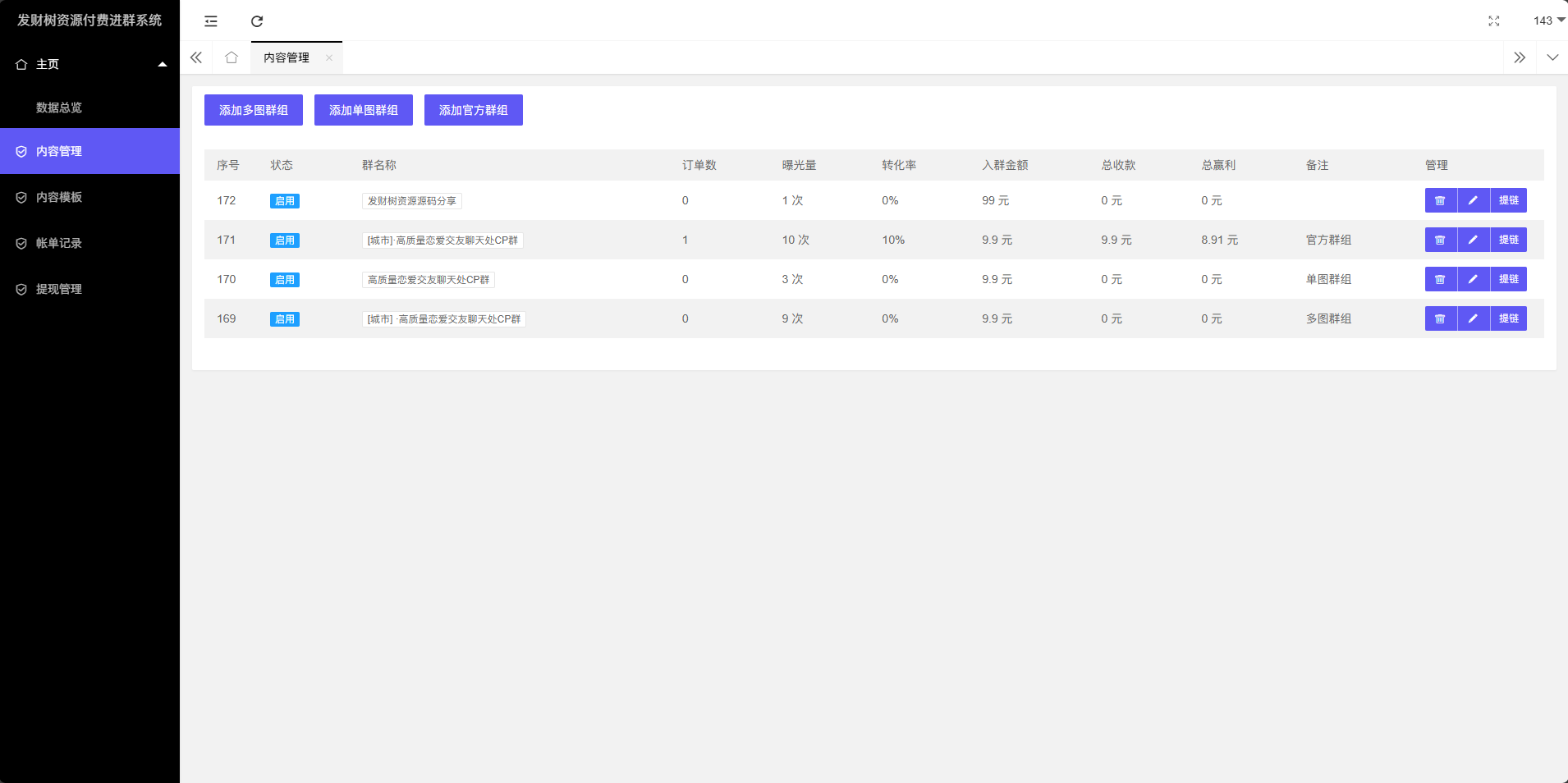Image resolution: width=1568 pixels, height=783 pixels.
Task: Enter fullscreen using the expand icon
Action: pyautogui.click(x=1494, y=21)
